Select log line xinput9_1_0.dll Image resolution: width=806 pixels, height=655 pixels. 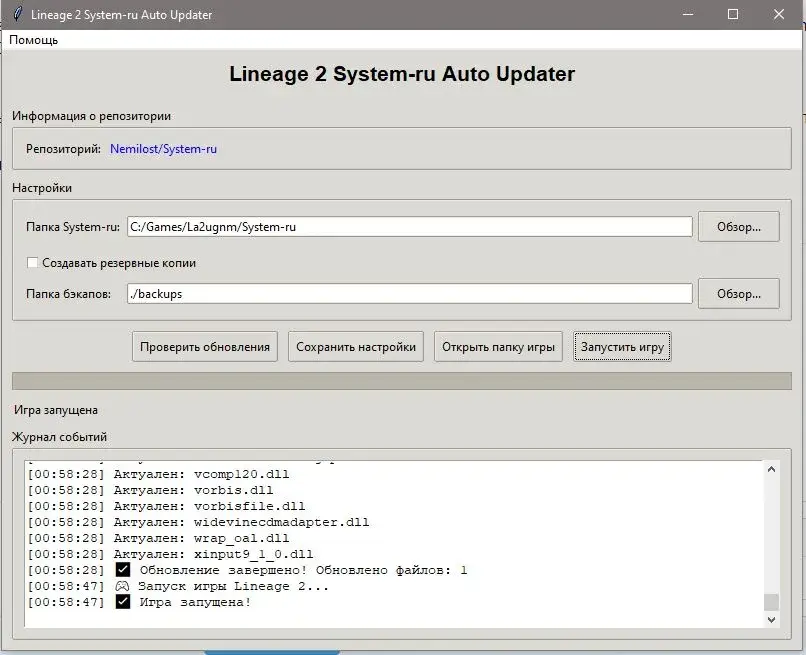[170, 554]
